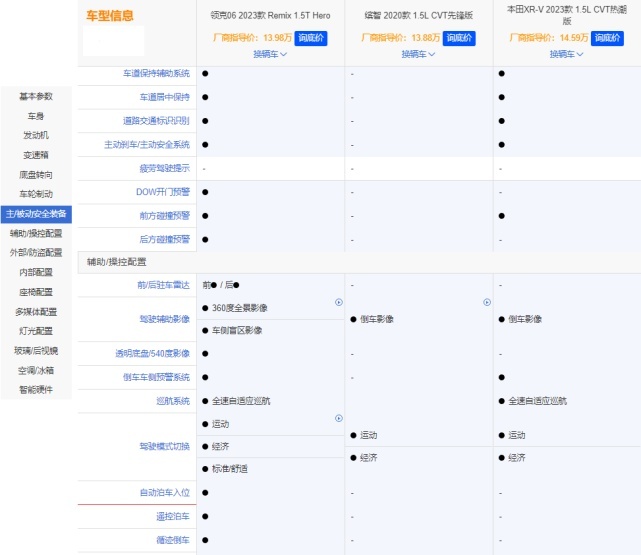This screenshot has height=555, width=641.
Task: Go to 基本参数 section in sidebar
Action: (x=36, y=96)
